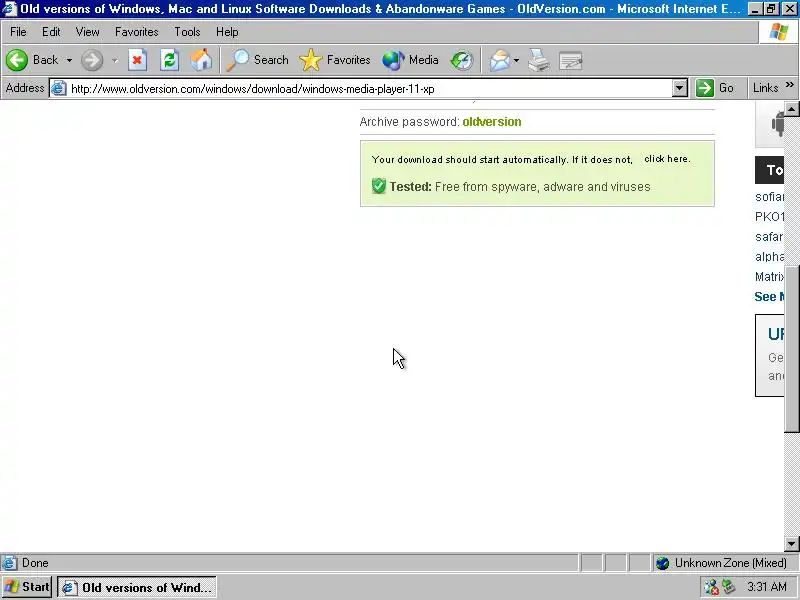Screen dimensions: 800x600
Task: Click the network connection tray icon
Action: (x=711, y=587)
